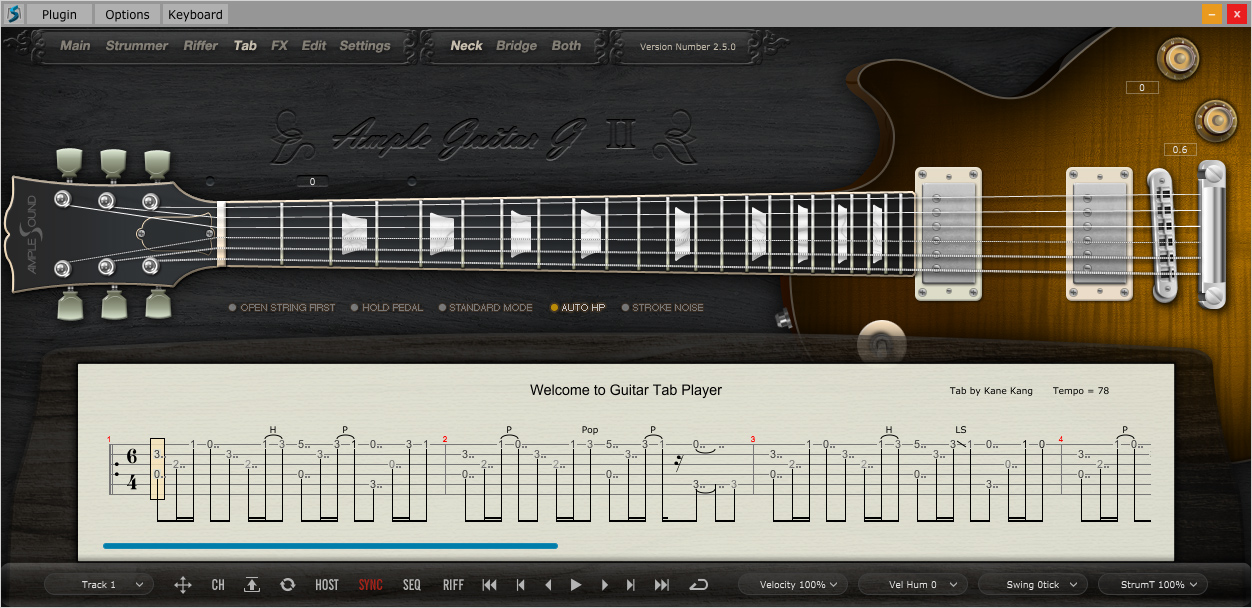
Task: Open the Keyboard menu
Action: click(196, 14)
